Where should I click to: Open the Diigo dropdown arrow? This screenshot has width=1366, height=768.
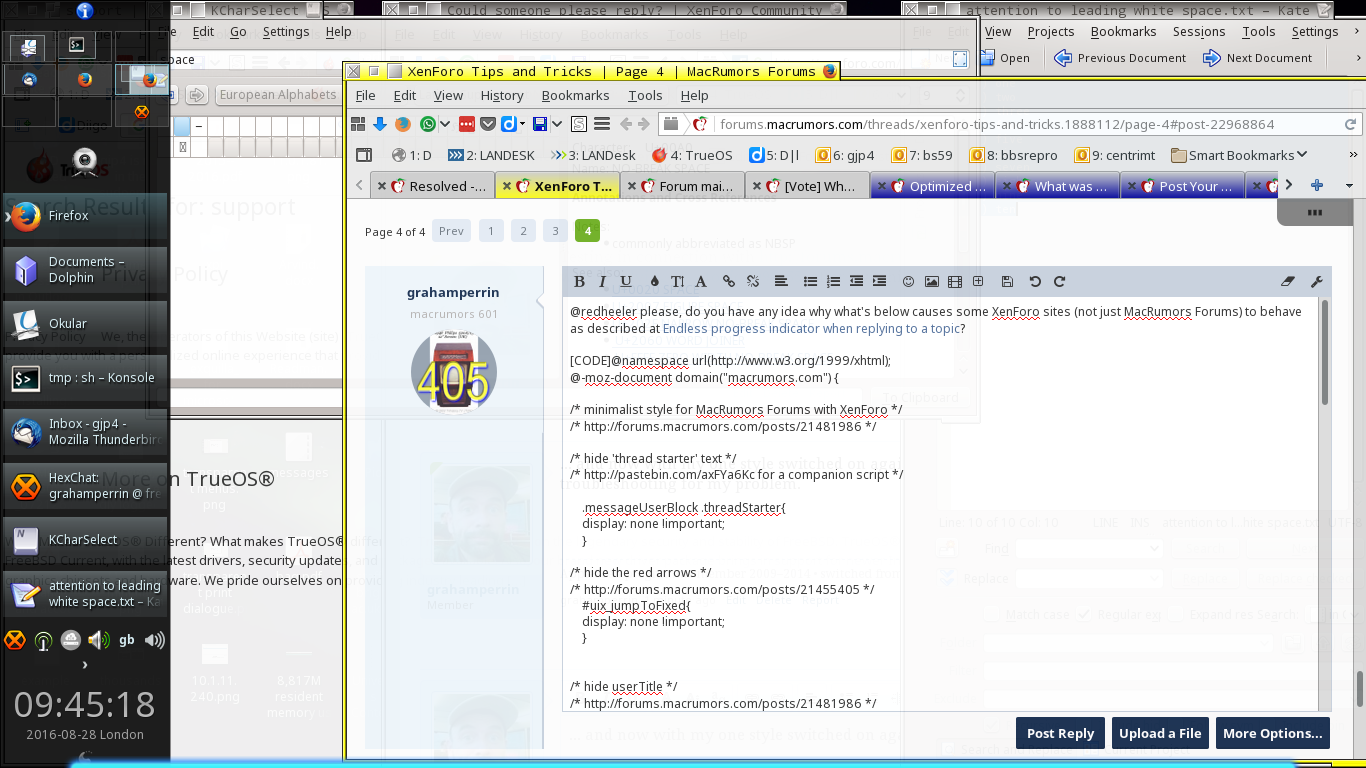pos(523,124)
